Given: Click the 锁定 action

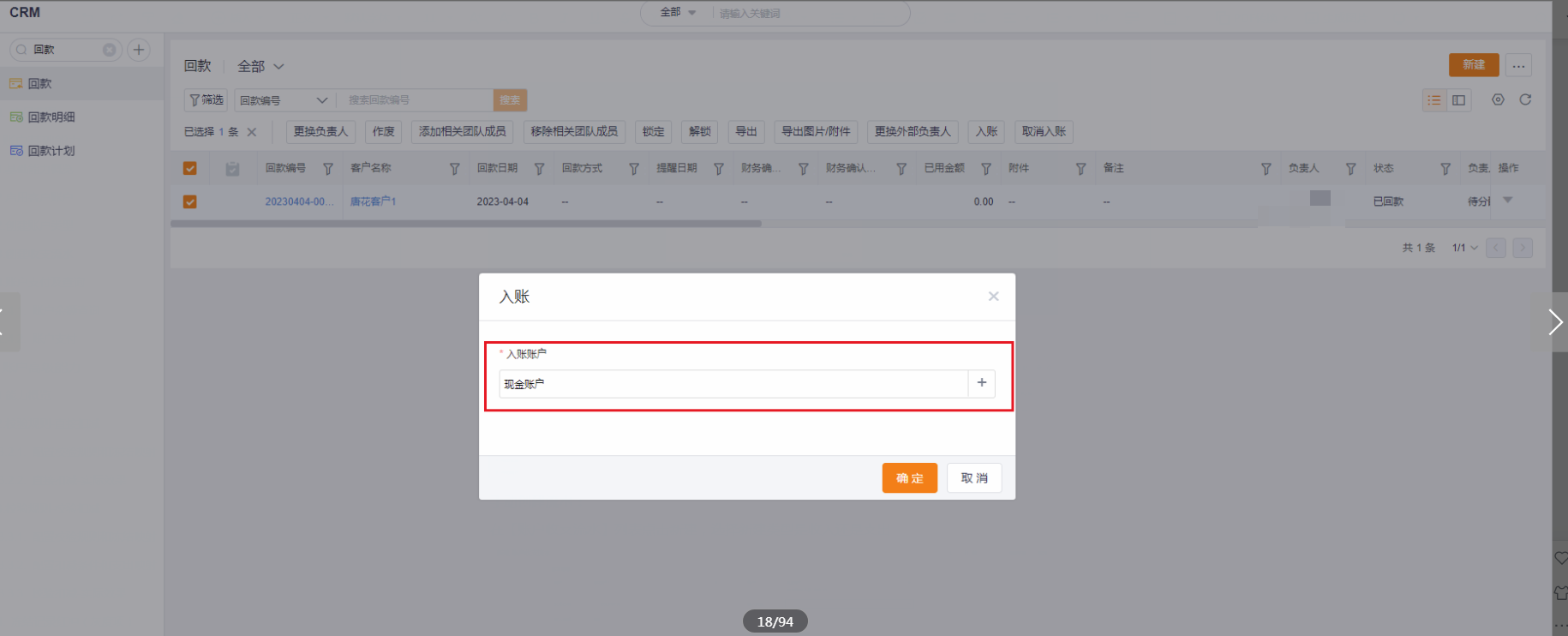Looking at the screenshot, I should (653, 131).
